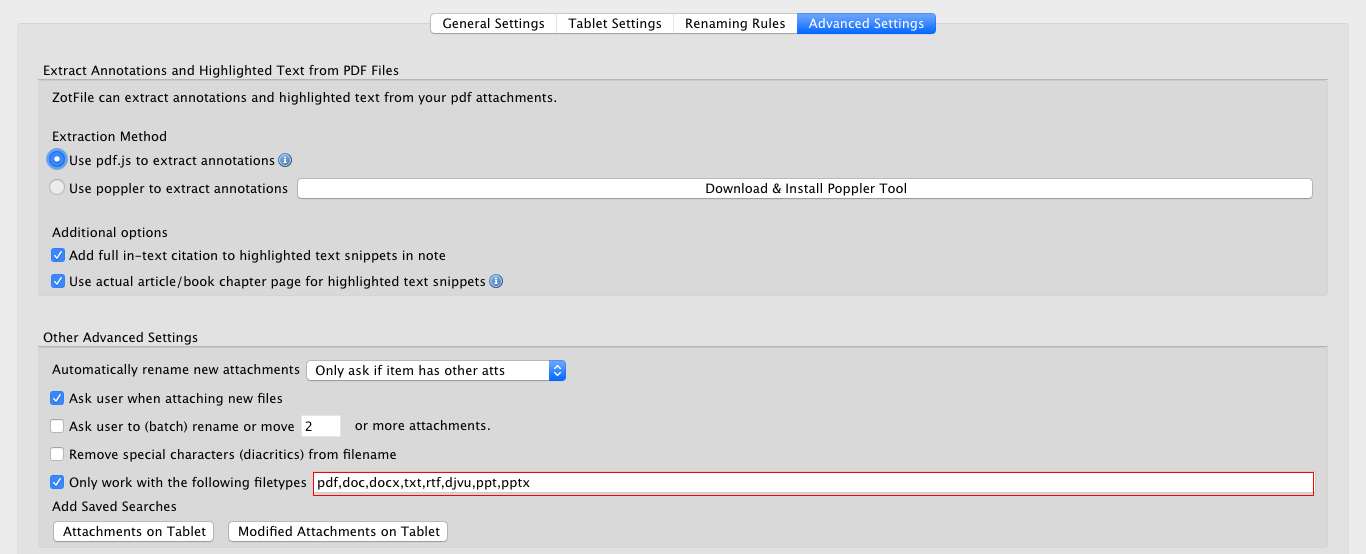Toggle 'Use actual article/book chapter page' checkbox
The height and width of the screenshot is (554, 1366).
click(x=58, y=282)
